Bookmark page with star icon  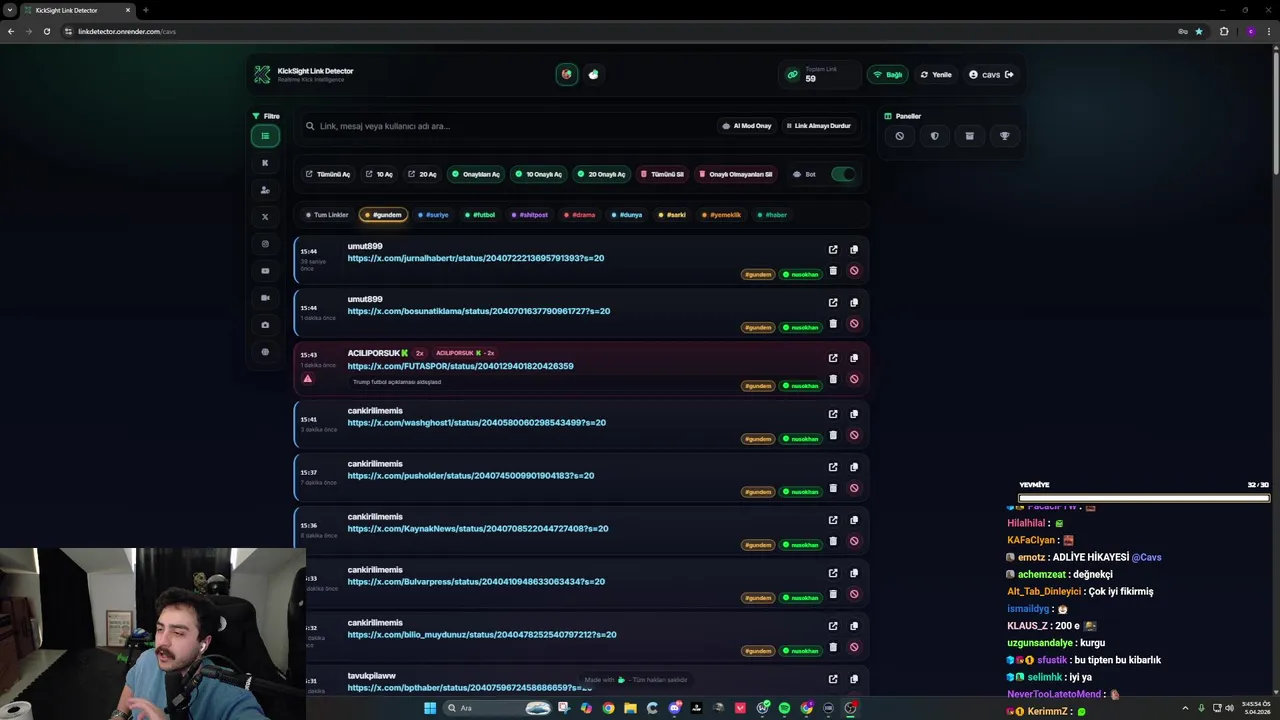[1199, 31]
